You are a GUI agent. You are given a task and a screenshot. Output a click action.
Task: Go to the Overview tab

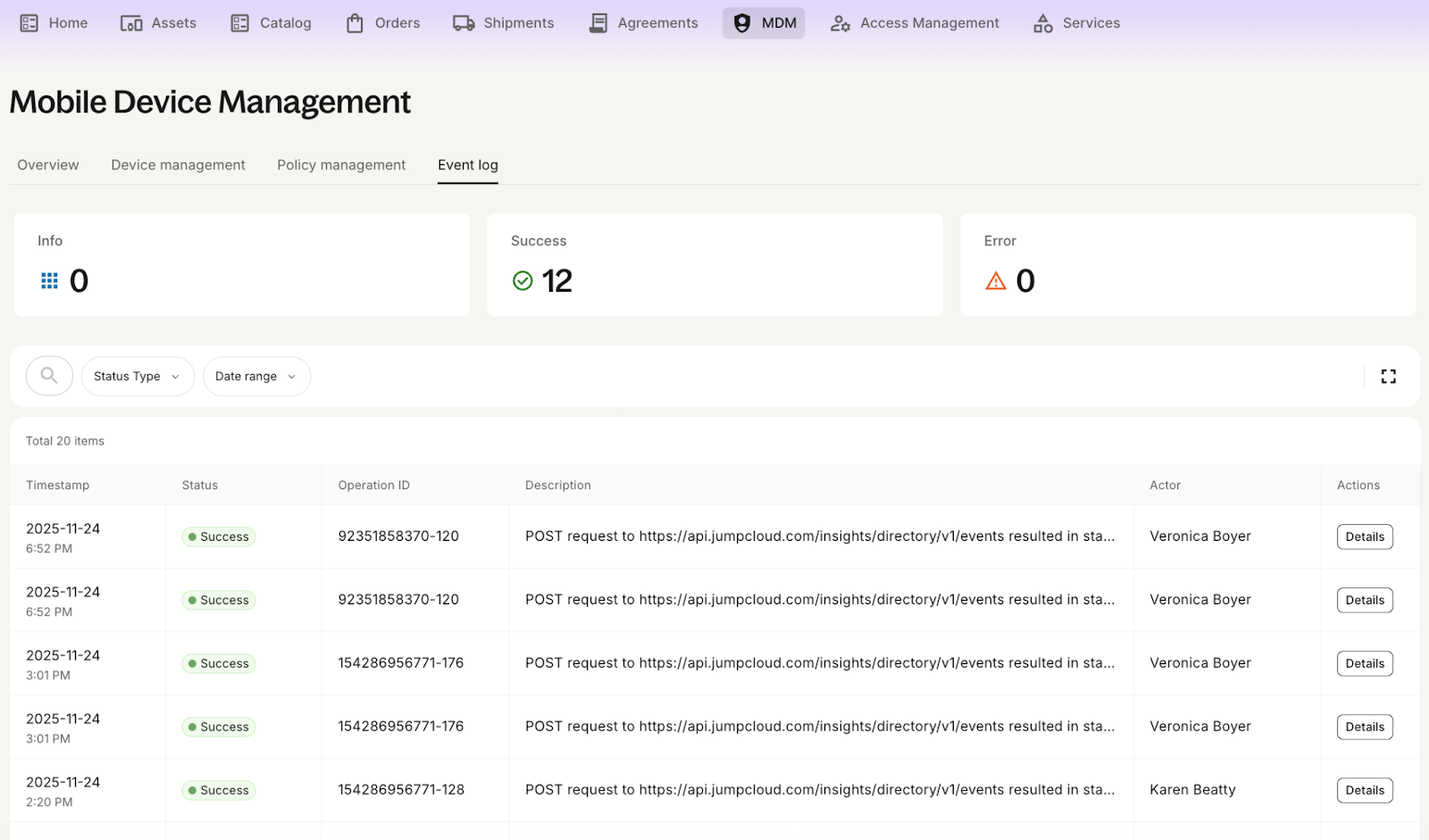48,165
